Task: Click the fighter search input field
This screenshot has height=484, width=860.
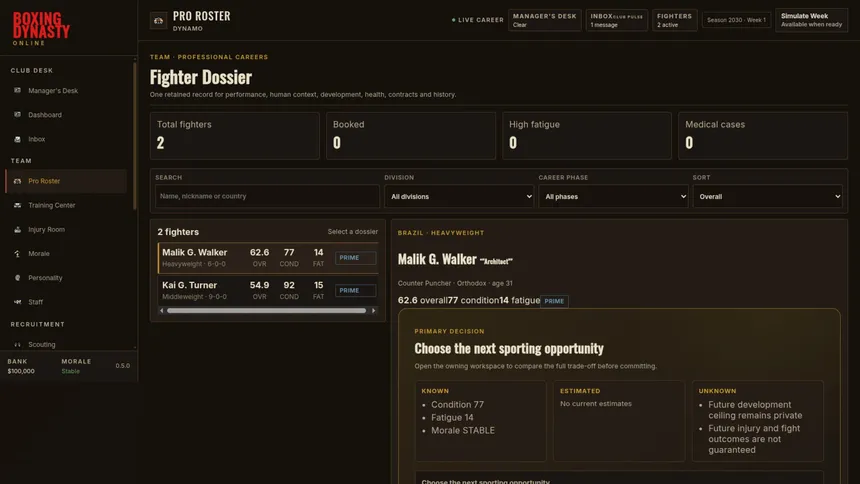Action: point(267,196)
